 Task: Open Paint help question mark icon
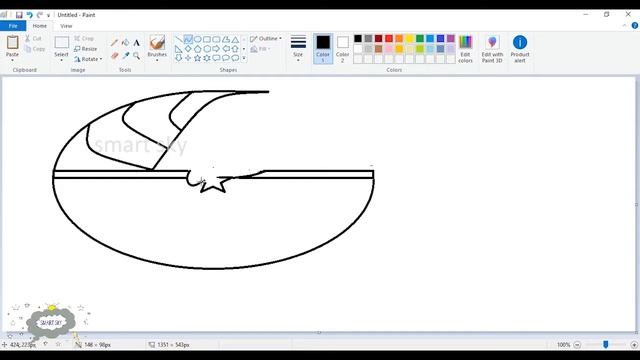(635, 26)
